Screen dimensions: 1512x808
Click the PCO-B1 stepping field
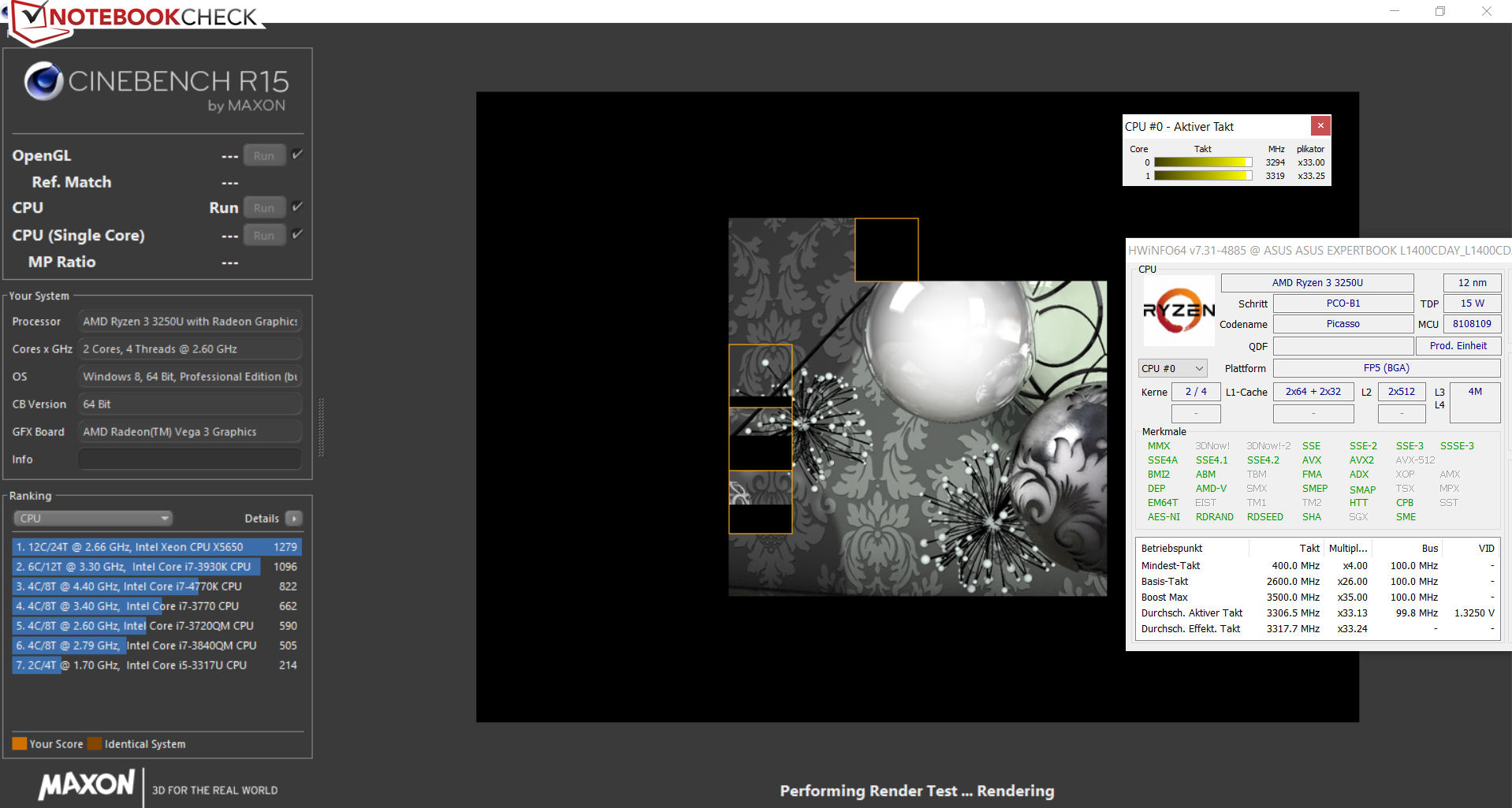click(1343, 303)
